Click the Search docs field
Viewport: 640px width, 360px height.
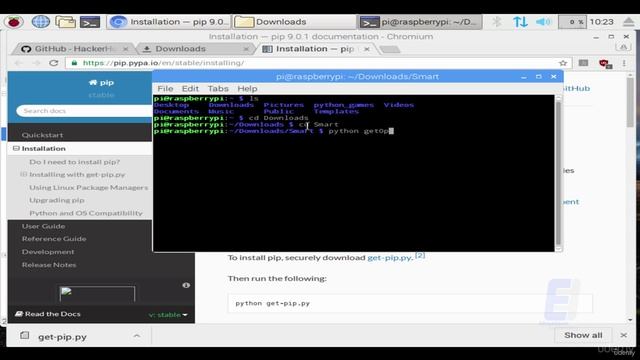tap(84, 111)
